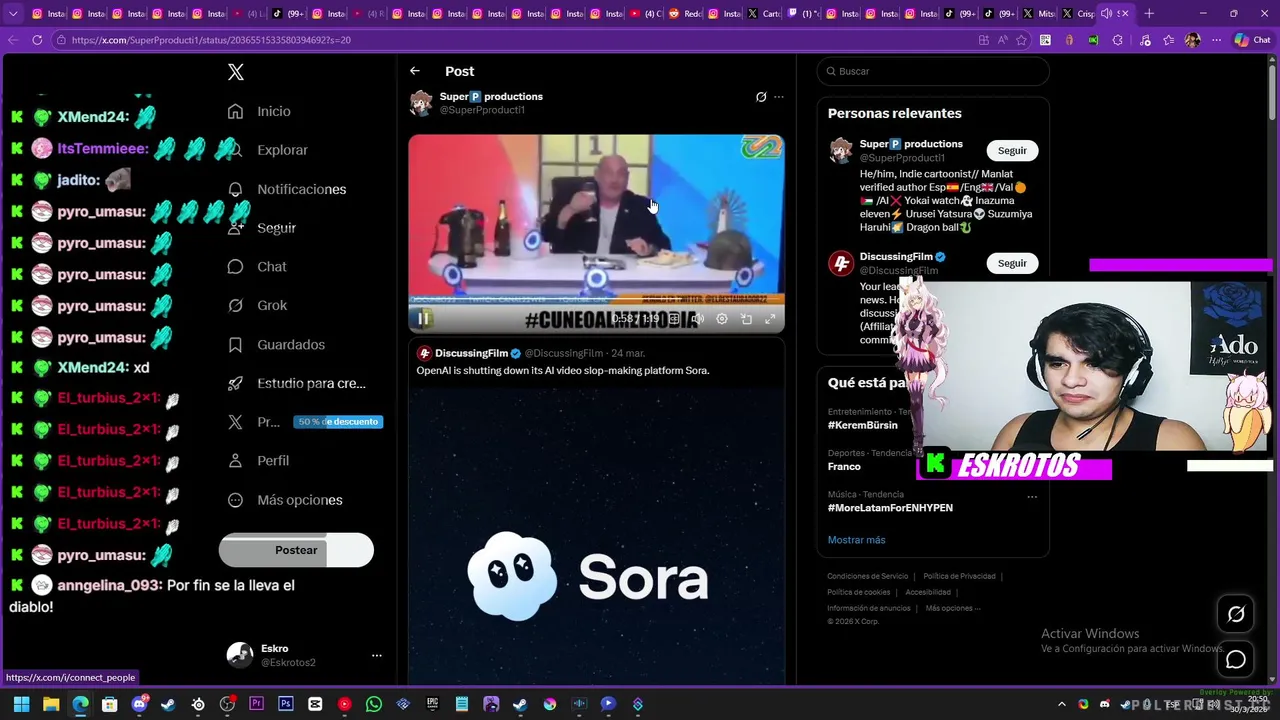Click the browser address bar URL
This screenshot has height=720, width=1280.
point(211,40)
